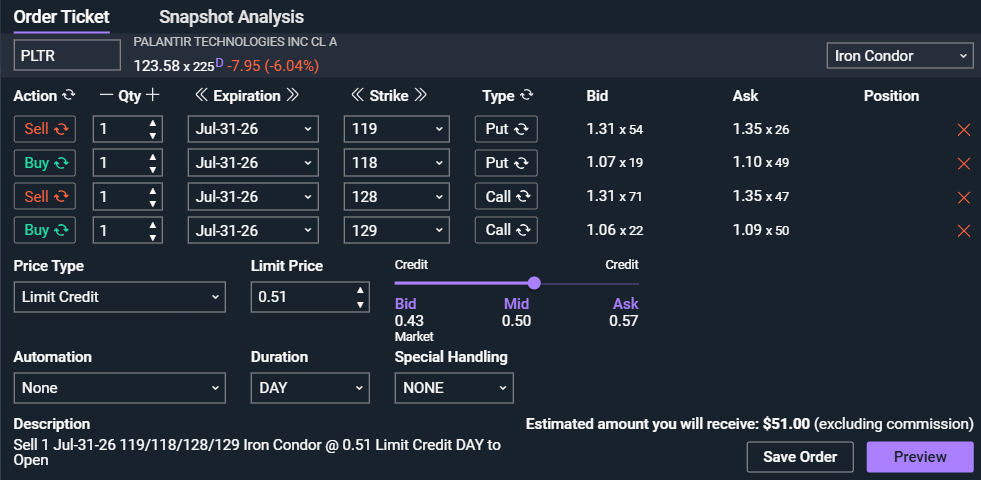Click the PLTR symbol input field
The width and height of the screenshot is (981, 480).
pyautogui.click(x=67, y=55)
